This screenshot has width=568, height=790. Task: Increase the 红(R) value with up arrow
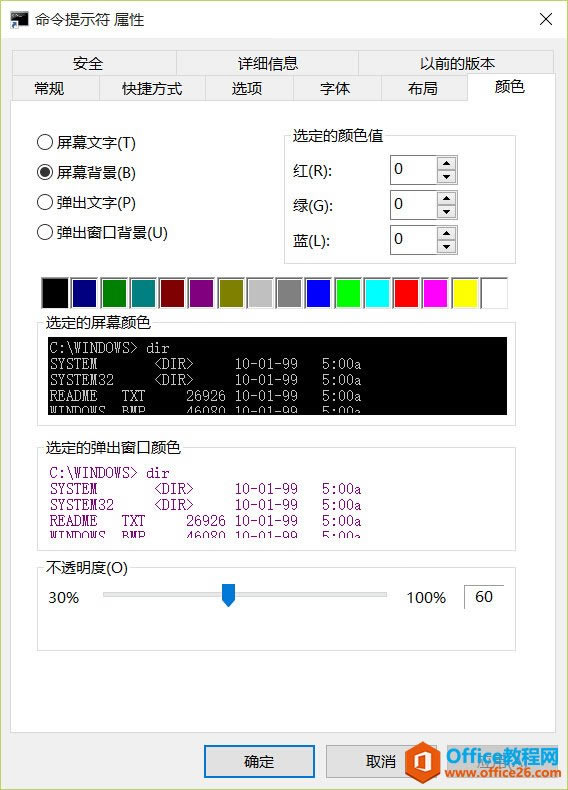(x=447, y=163)
